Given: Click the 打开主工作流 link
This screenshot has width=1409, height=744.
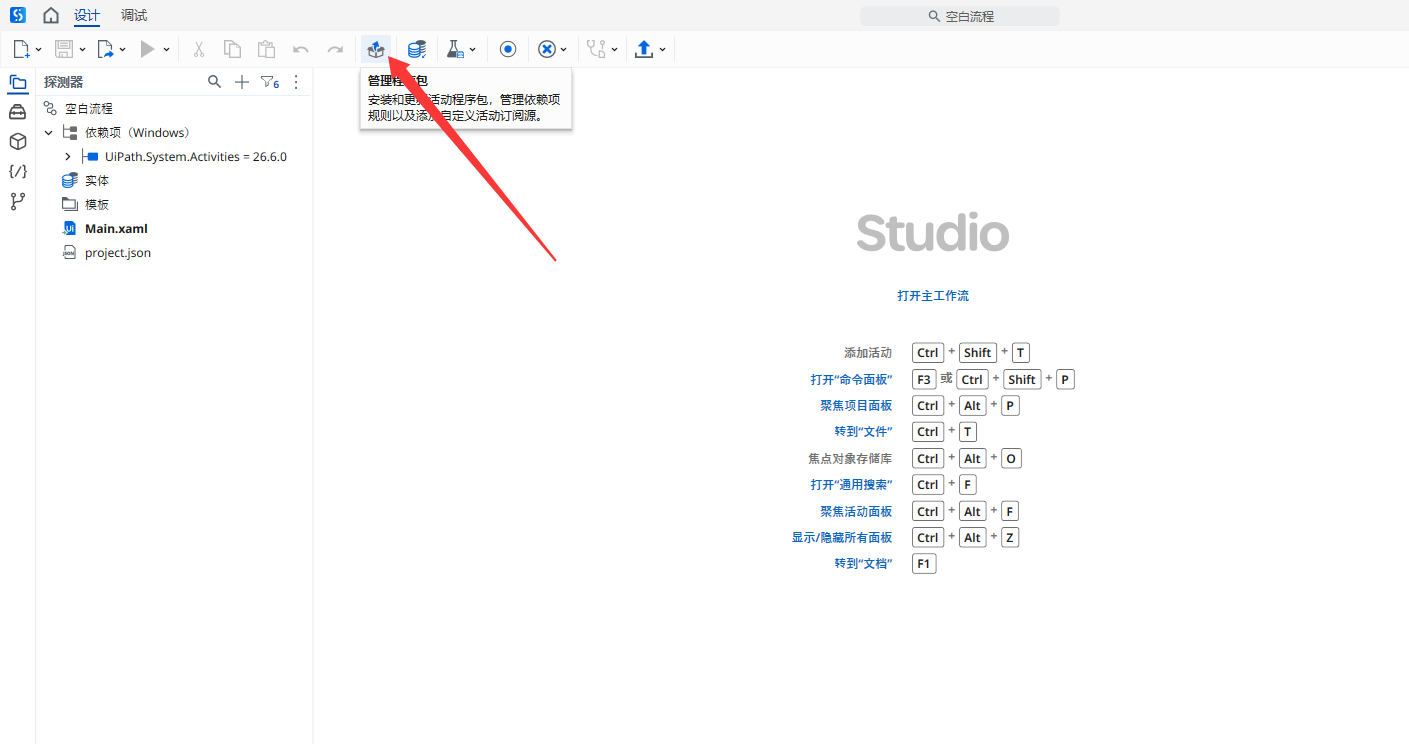Looking at the screenshot, I should (933, 296).
